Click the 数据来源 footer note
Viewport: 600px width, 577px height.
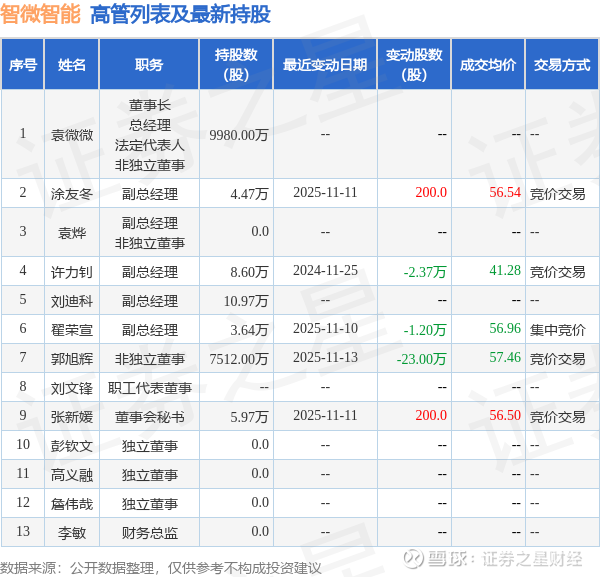point(161,568)
